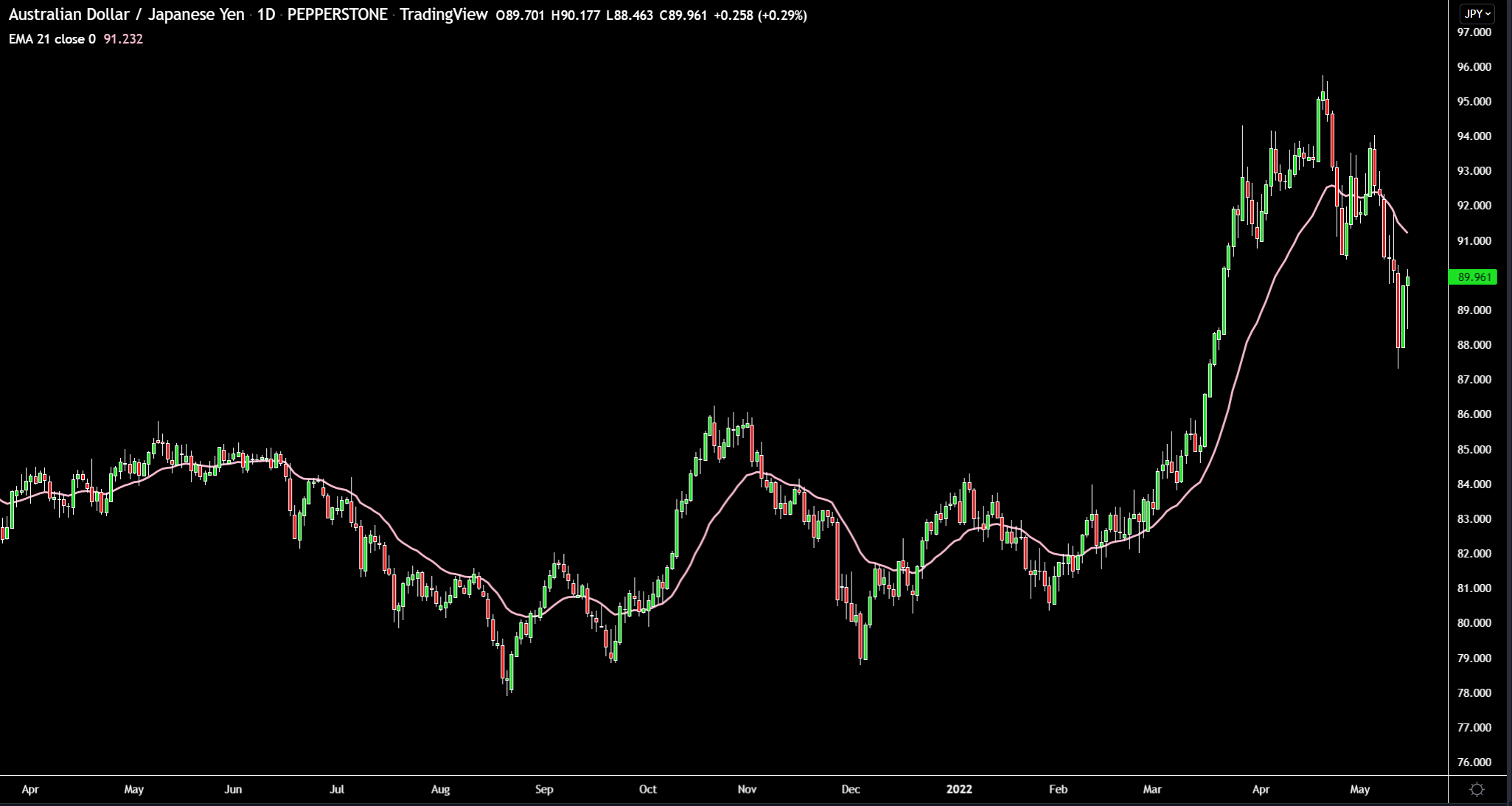This screenshot has width=1512, height=806.
Task: Click the open value O89.701
Action: click(521, 15)
